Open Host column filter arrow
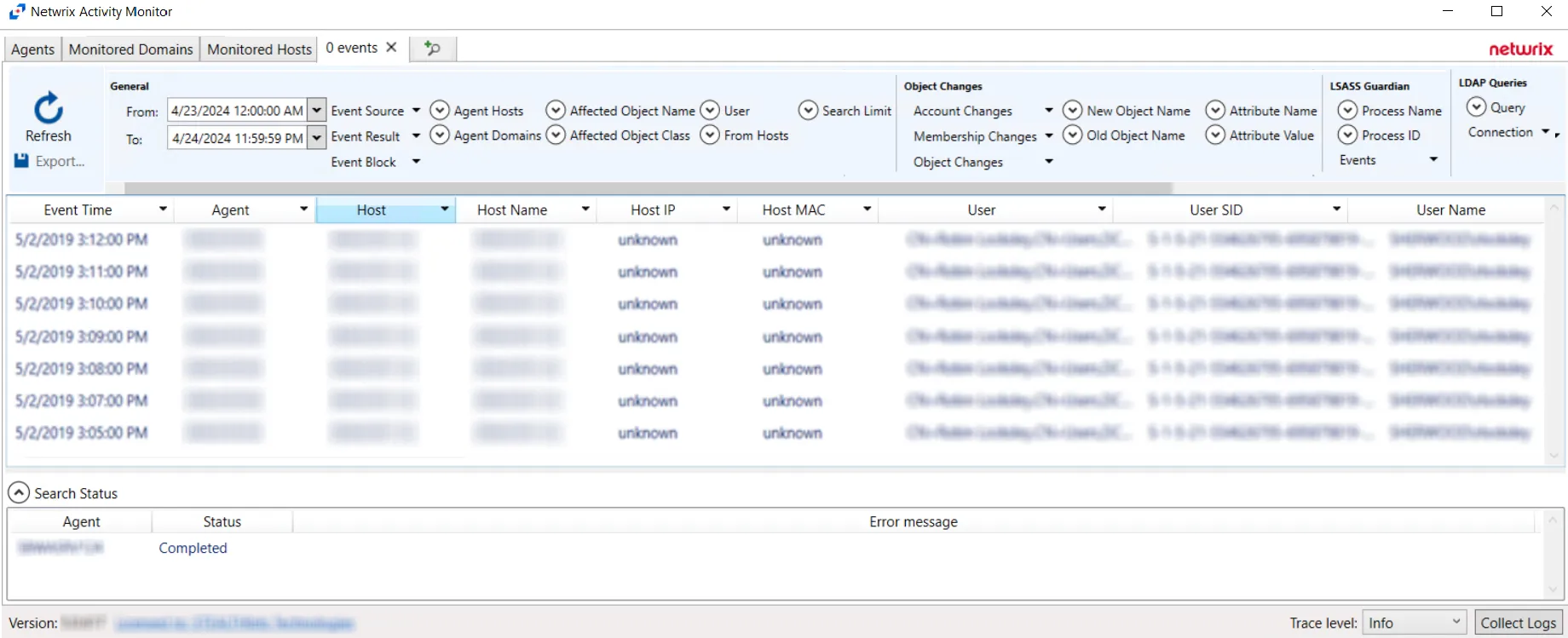This screenshot has width=1568, height=638. (445, 210)
